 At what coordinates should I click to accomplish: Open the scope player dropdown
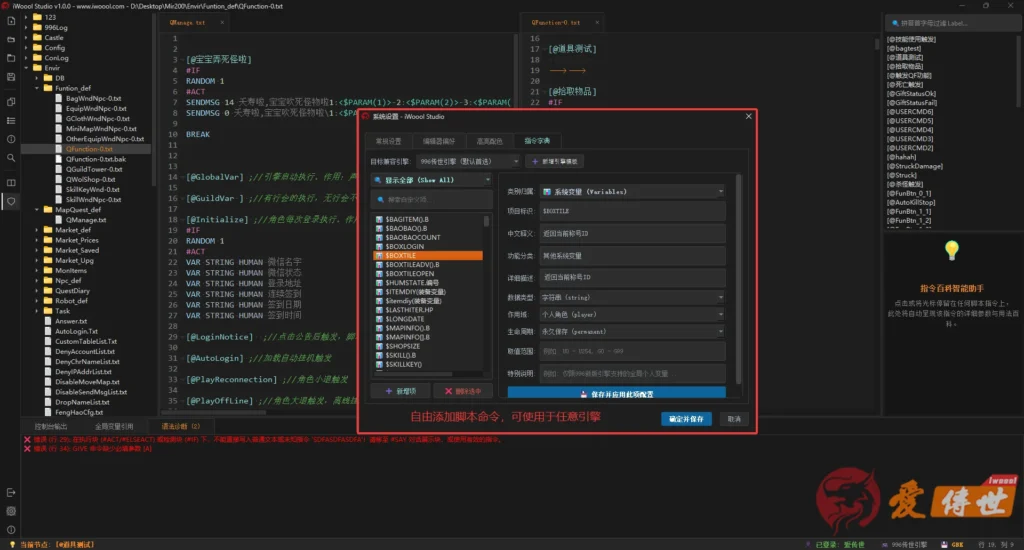[x=632, y=314]
